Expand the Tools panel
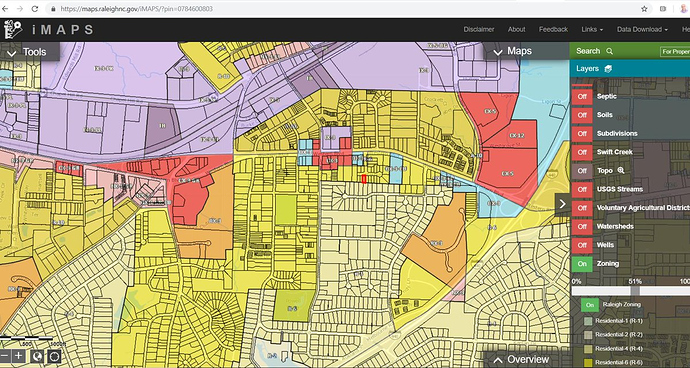Image resolution: width=690 pixels, height=368 pixels. pyautogui.click(x=30, y=52)
